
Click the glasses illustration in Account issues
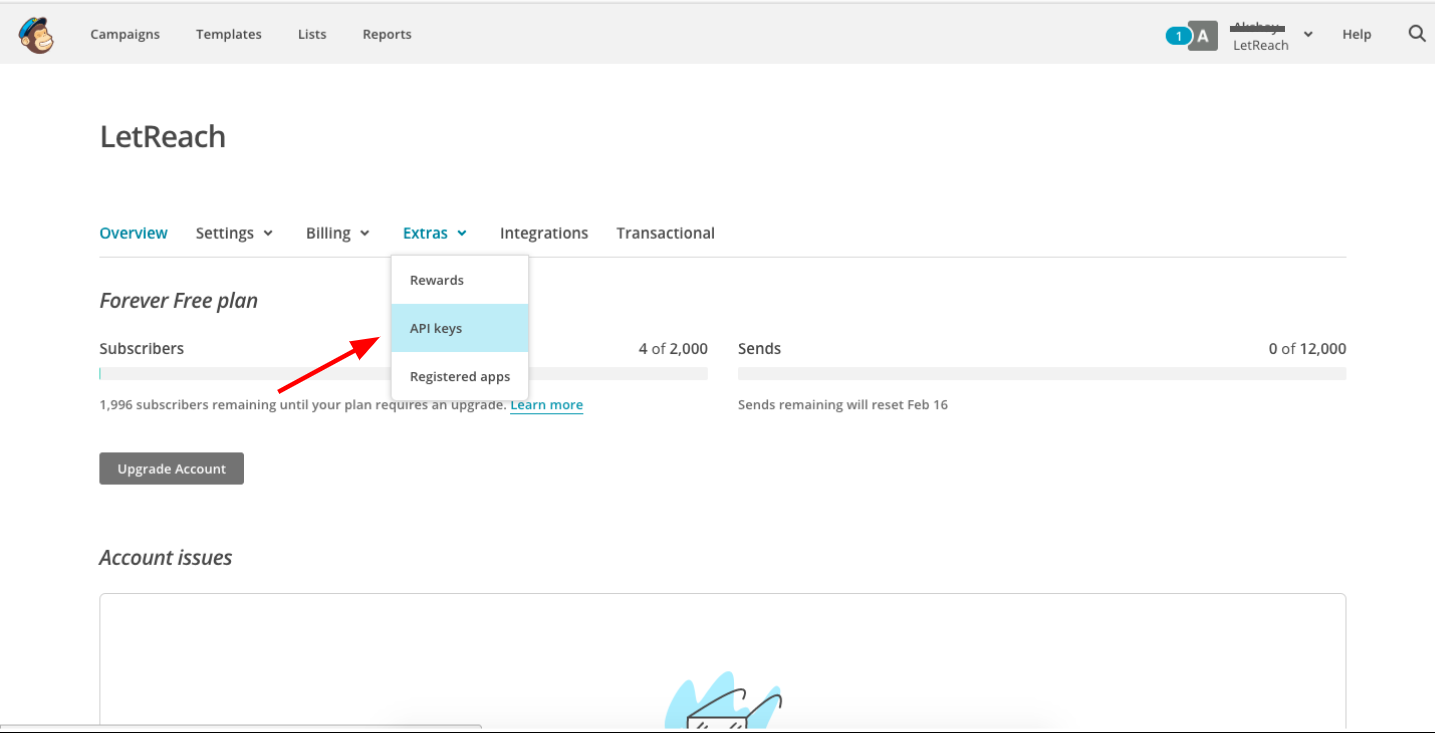[725, 702]
